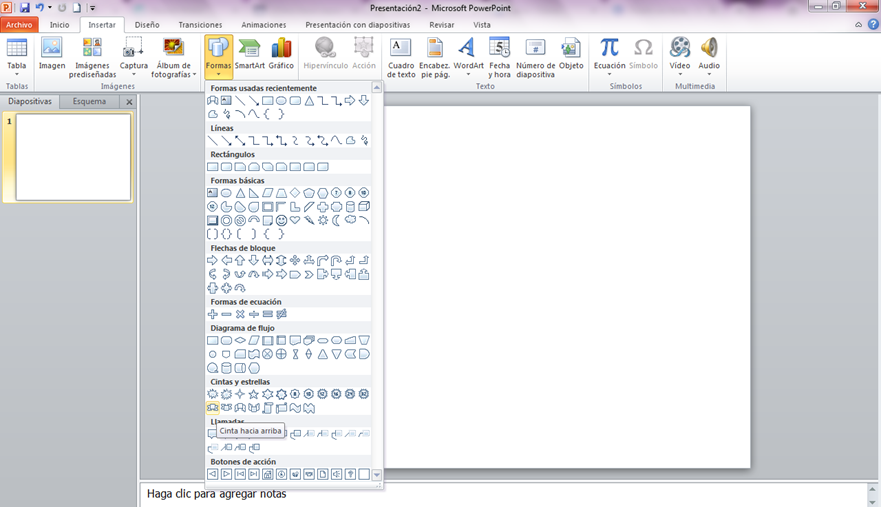
Task: Open the Vídeo dropdown arrow
Action: 680,74
